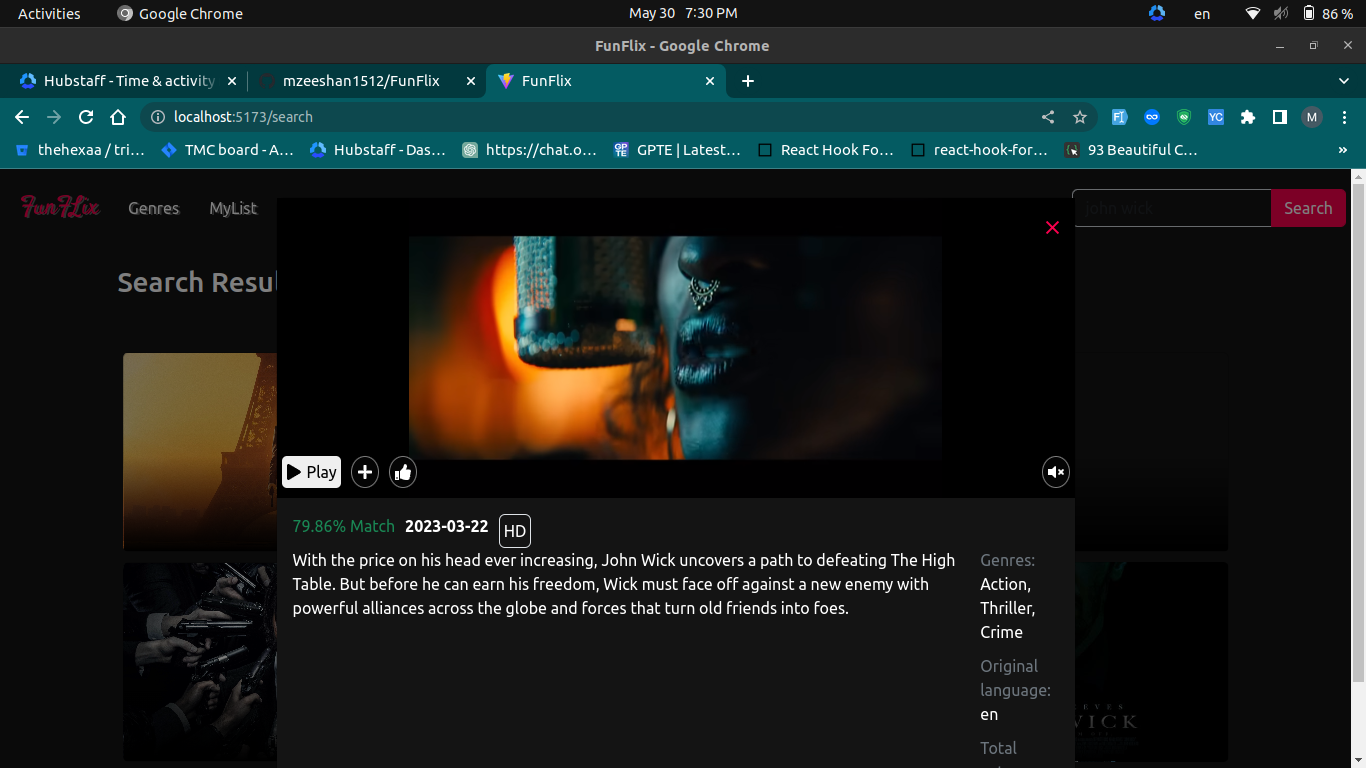Open a new browser tab
This screenshot has height=768, width=1366.
748,81
